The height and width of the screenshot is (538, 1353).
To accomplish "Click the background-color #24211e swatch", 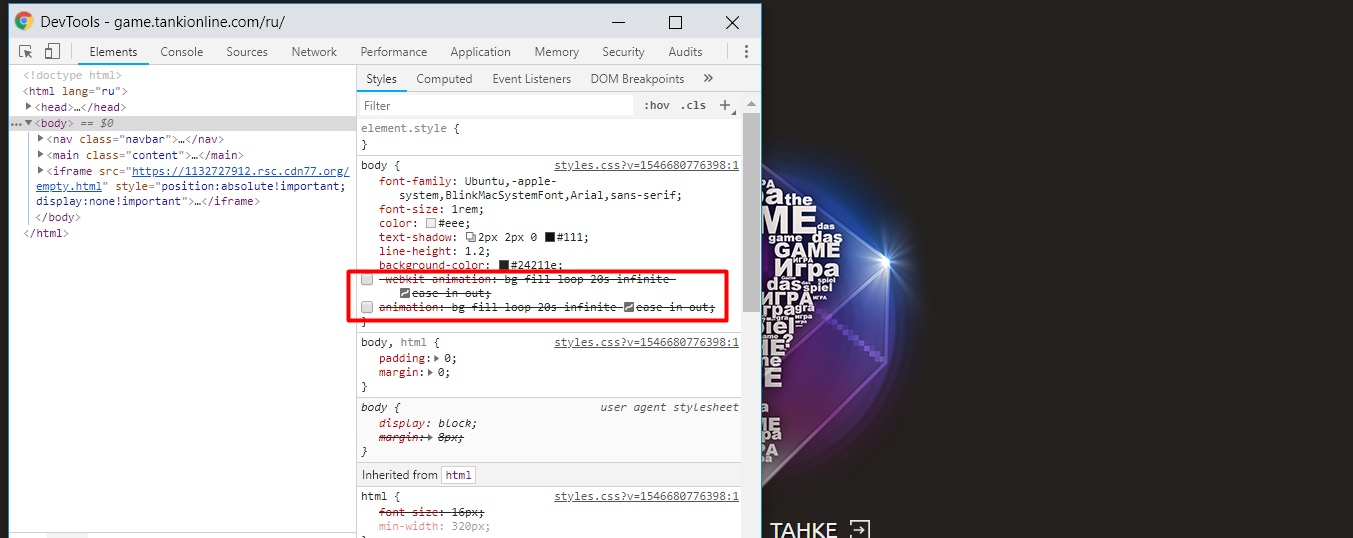I will tap(505, 265).
